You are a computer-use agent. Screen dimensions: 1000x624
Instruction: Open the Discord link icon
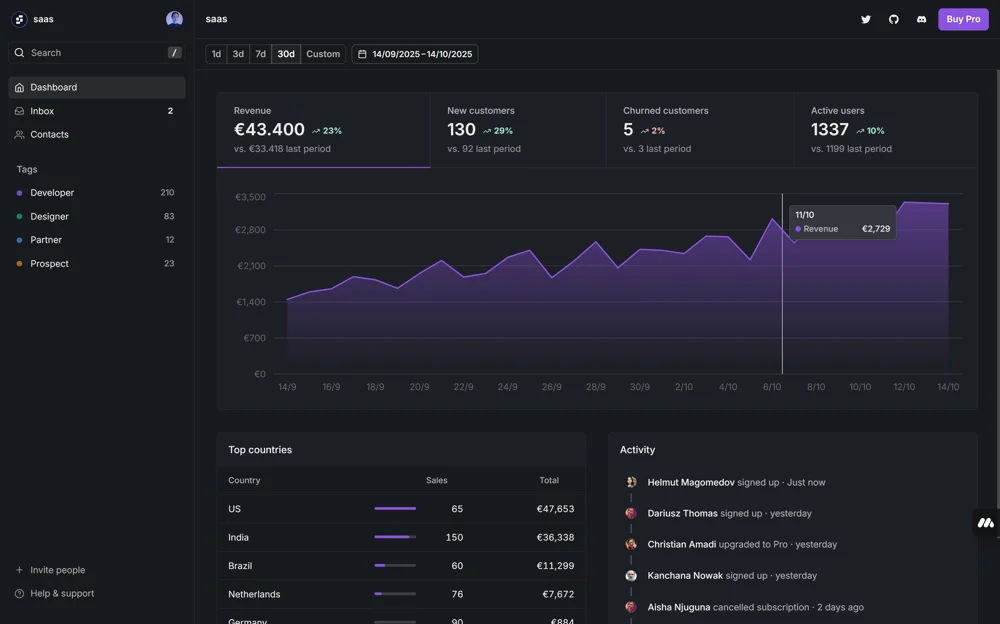[922, 19]
